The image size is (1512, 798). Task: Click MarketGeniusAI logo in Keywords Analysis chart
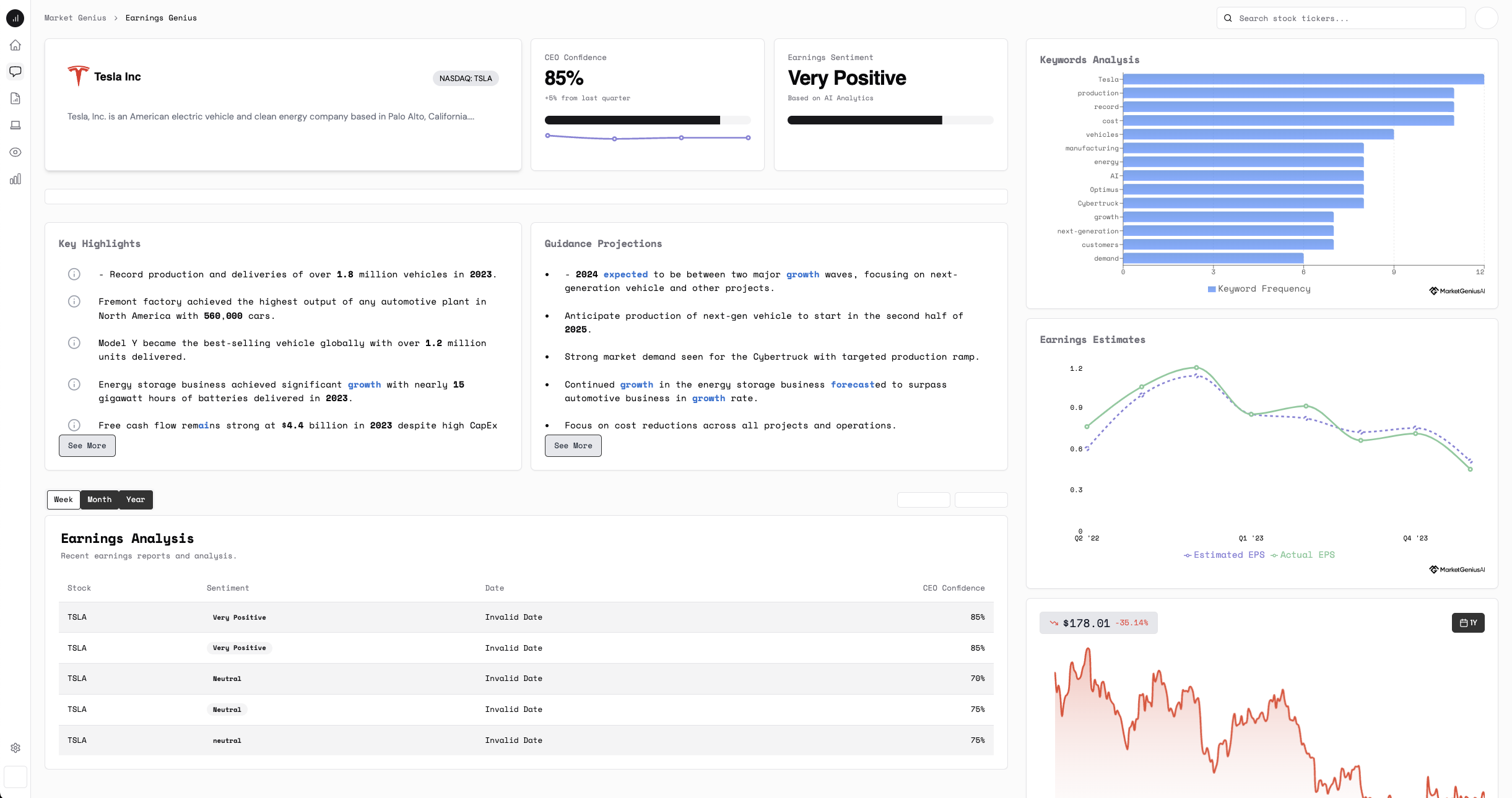(x=1457, y=291)
